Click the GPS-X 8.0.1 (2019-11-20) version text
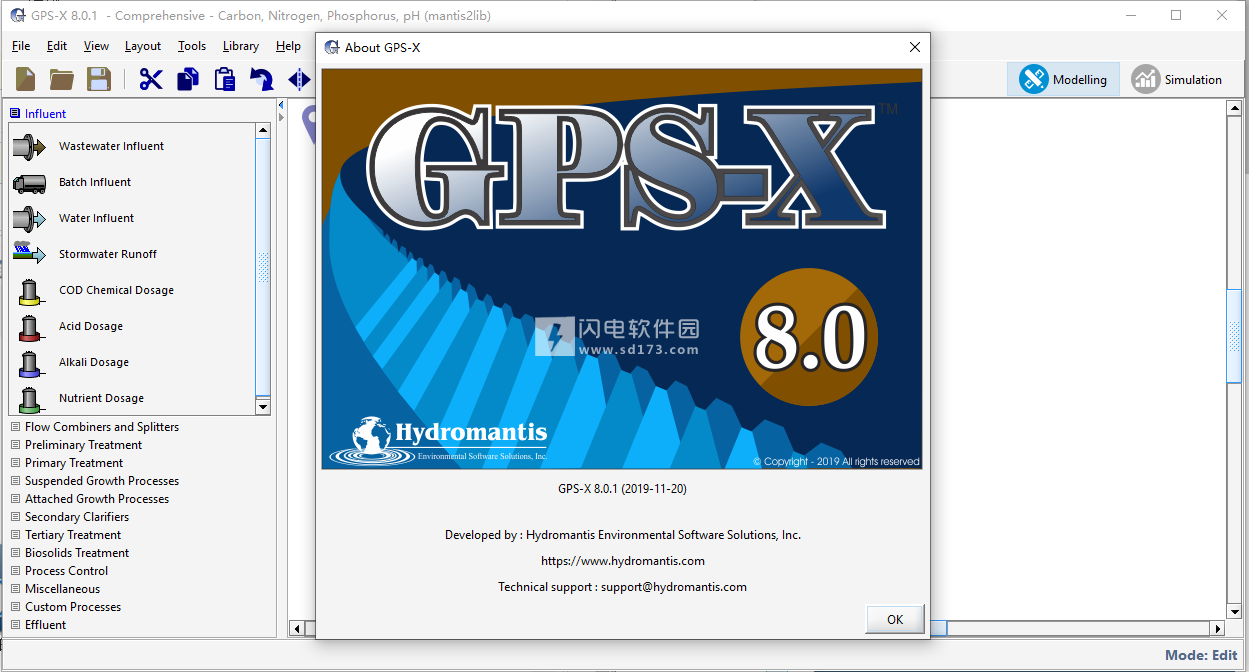 [622, 489]
